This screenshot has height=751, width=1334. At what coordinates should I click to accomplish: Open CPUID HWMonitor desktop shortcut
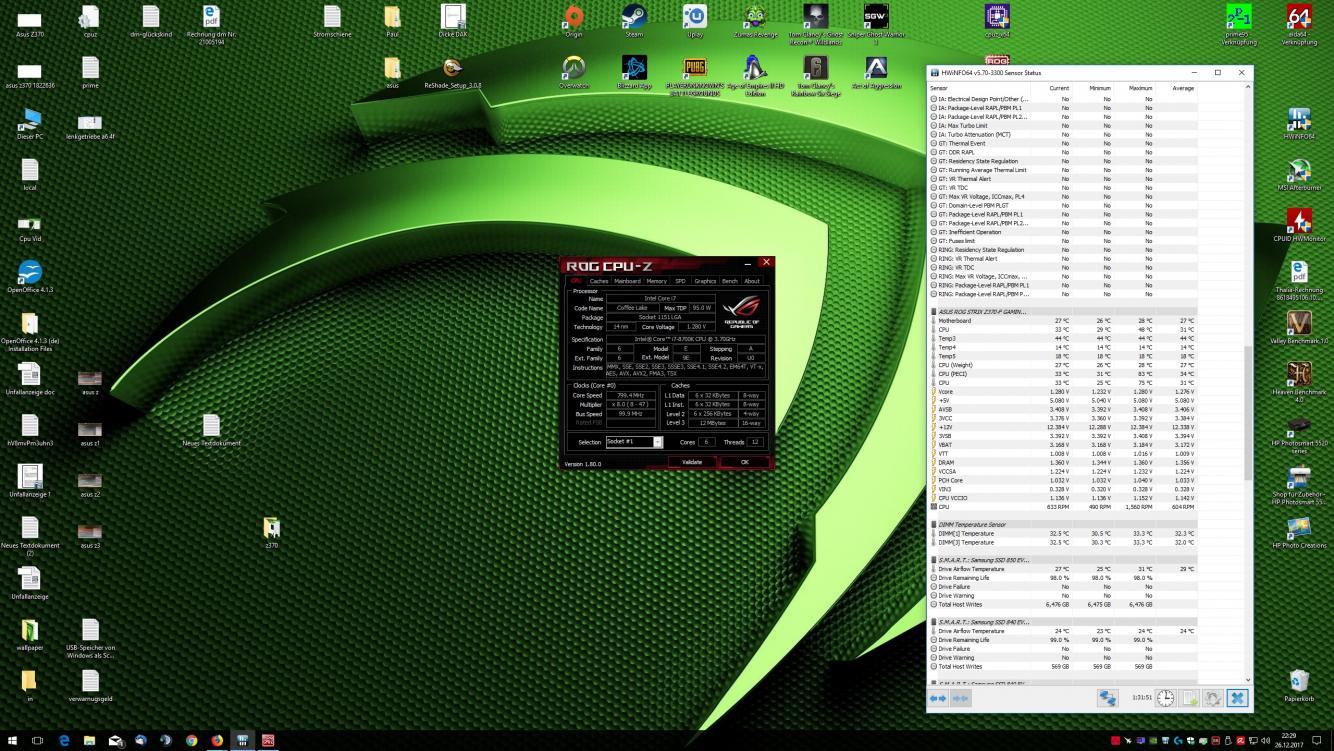pyautogui.click(x=1299, y=226)
